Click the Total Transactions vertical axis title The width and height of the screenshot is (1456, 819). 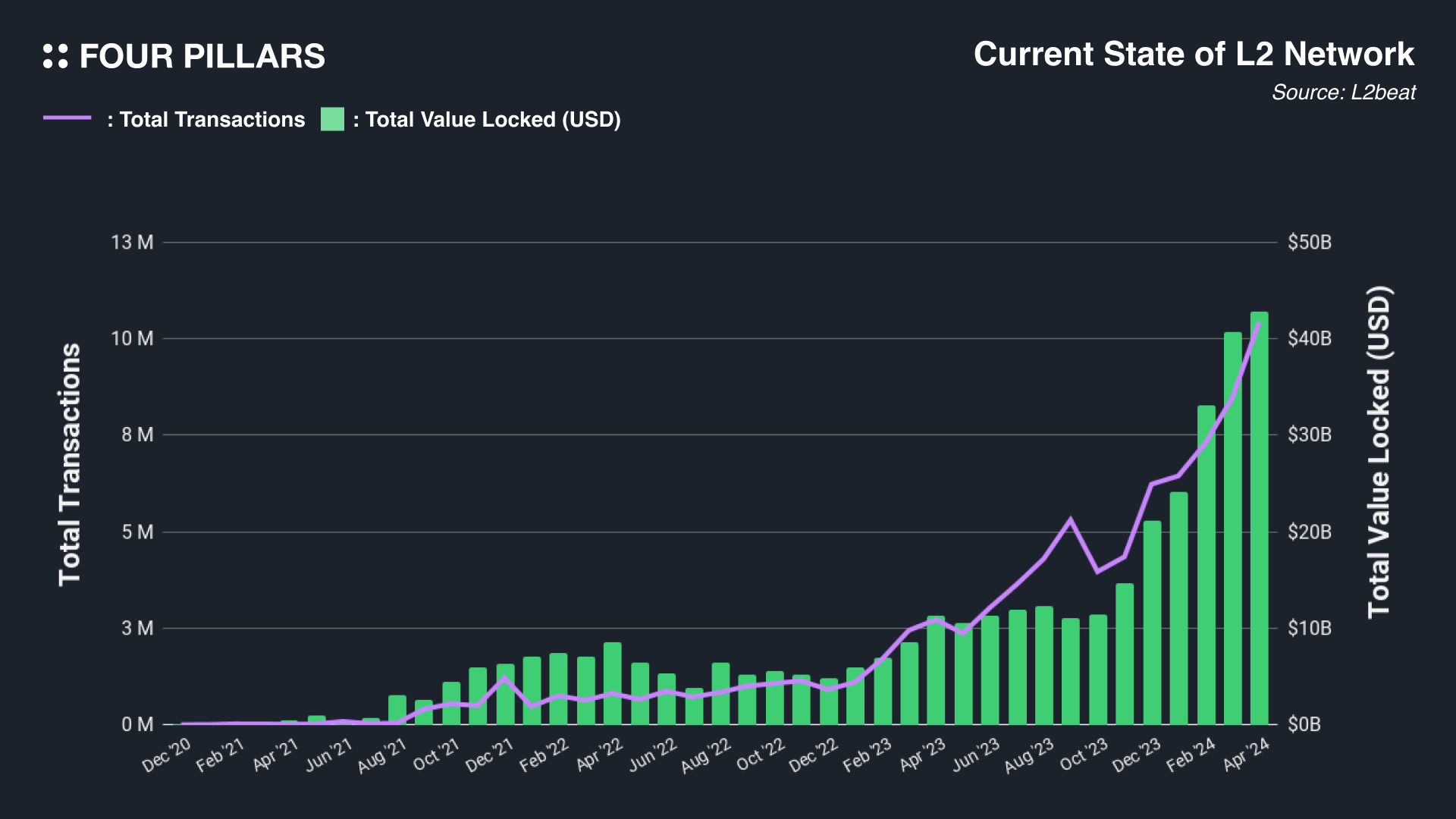click(70, 464)
